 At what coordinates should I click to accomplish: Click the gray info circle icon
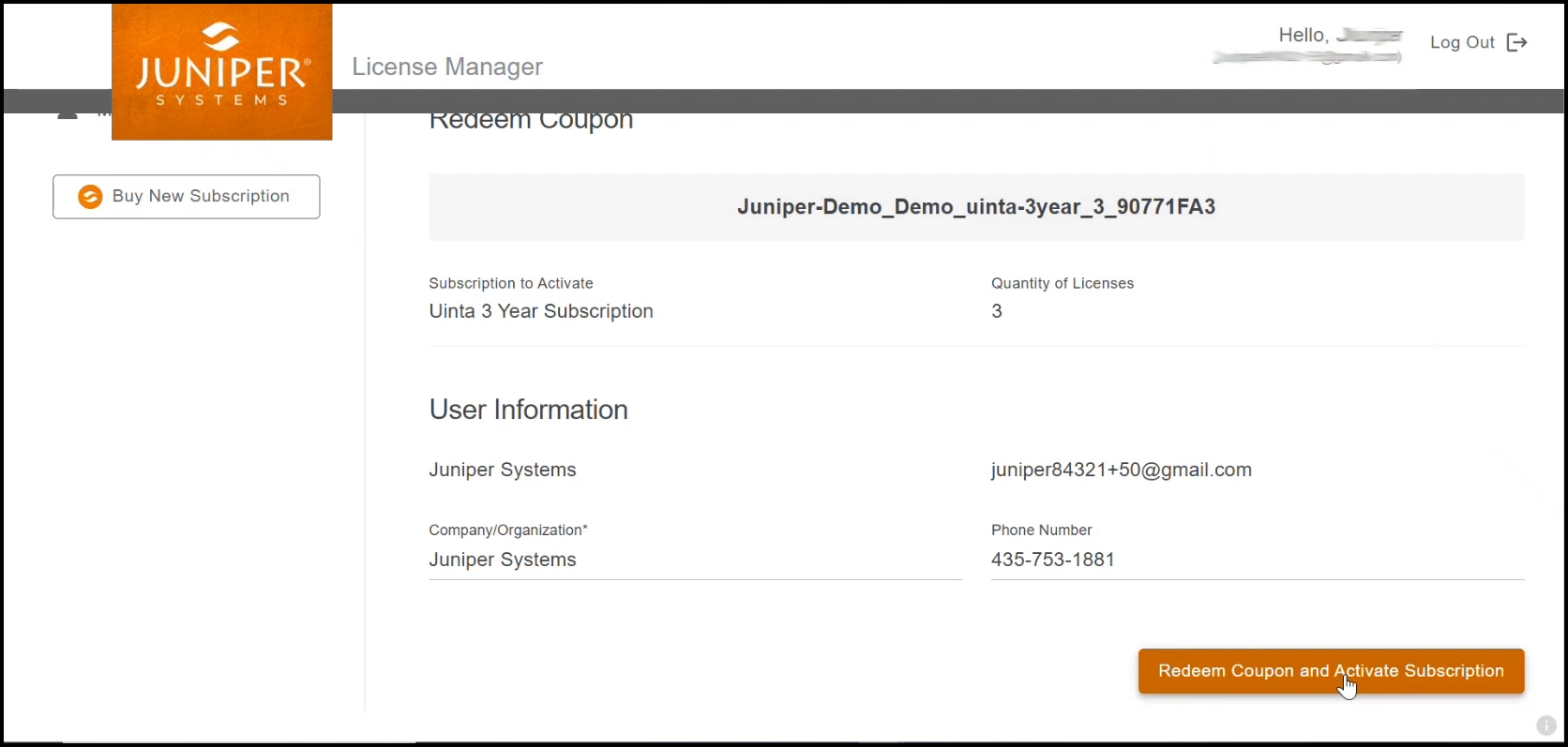point(1545,725)
